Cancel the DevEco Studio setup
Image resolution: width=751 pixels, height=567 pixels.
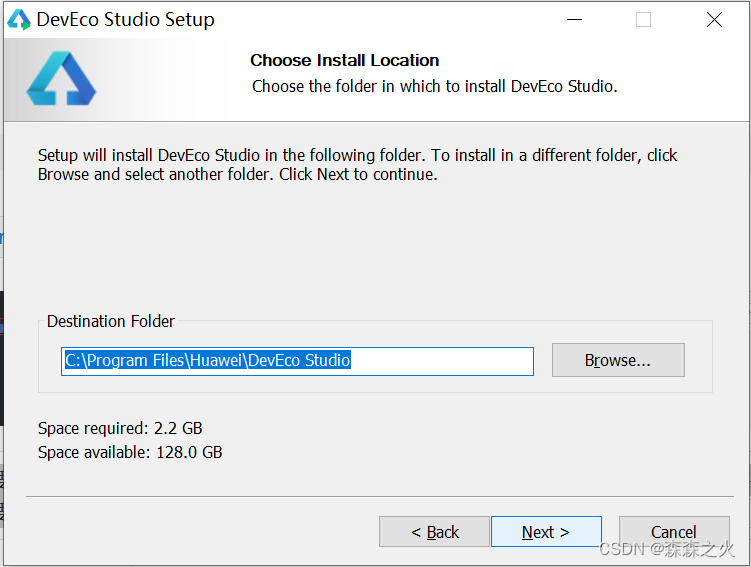tap(674, 532)
